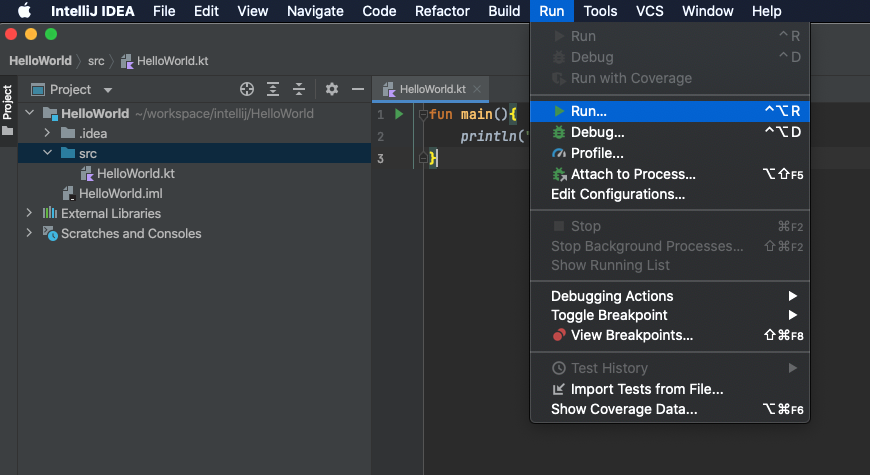
Task: Click the Debugging Actions submenu arrow
Action: point(793,296)
